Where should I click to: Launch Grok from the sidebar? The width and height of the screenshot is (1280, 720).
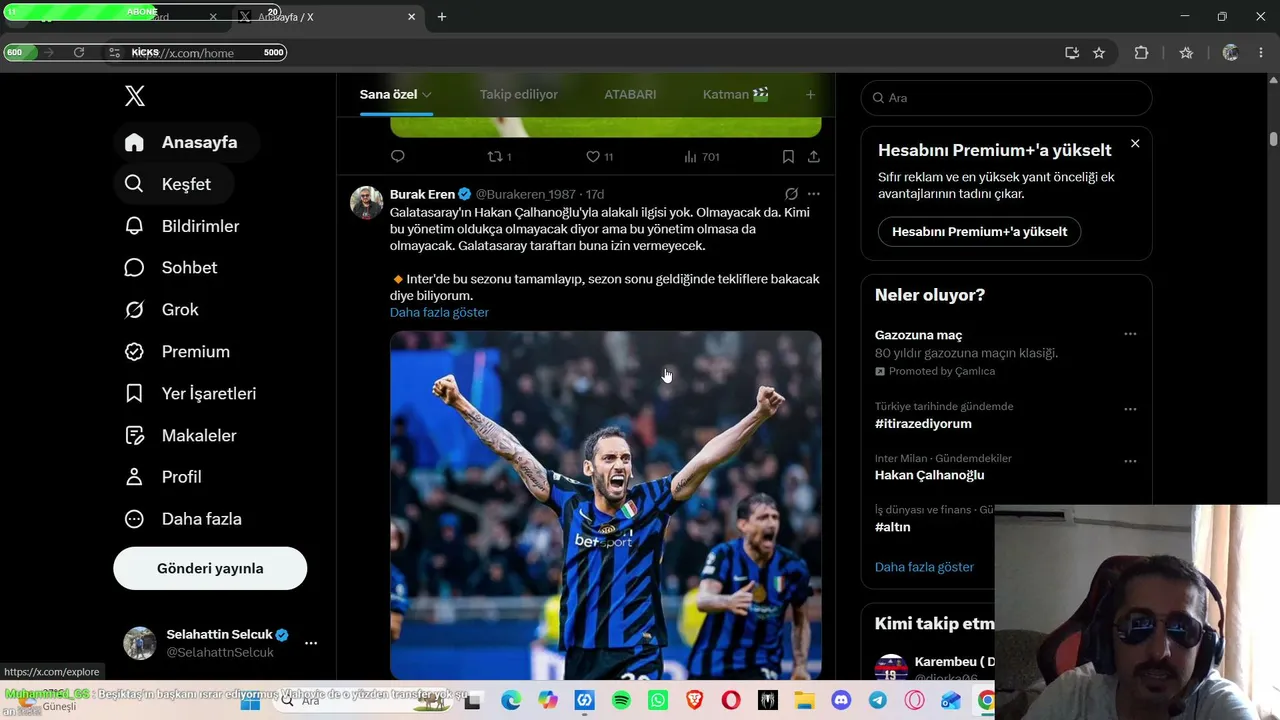pos(161,310)
